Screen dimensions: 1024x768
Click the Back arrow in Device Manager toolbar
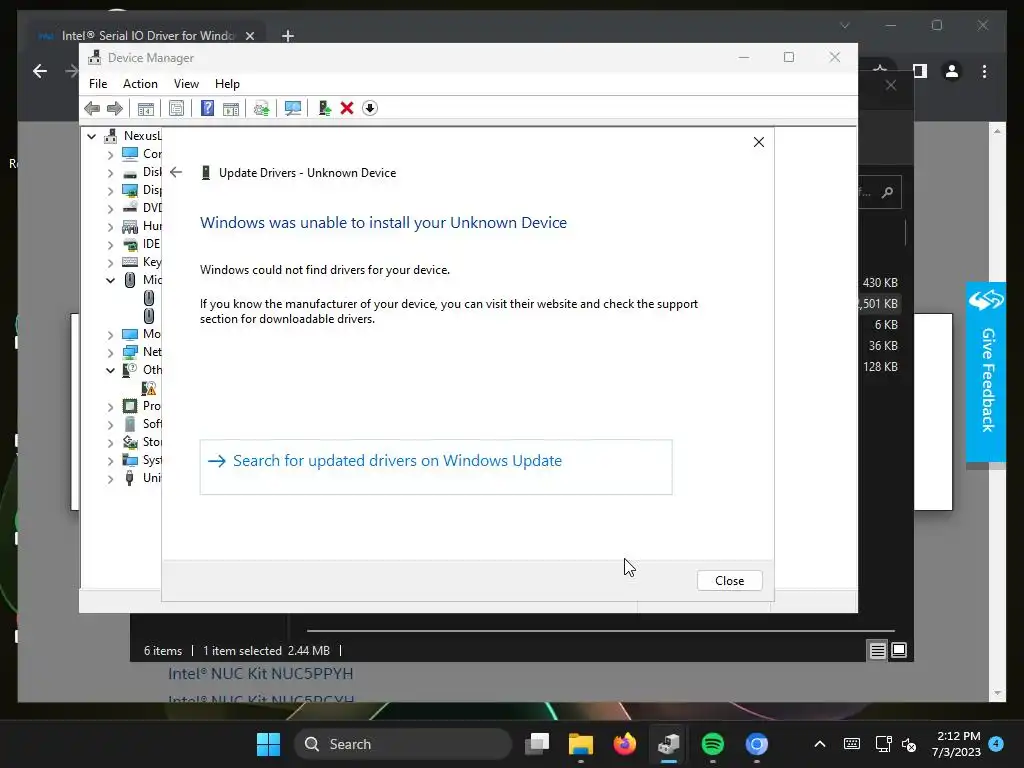pyautogui.click(x=92, y=108)
